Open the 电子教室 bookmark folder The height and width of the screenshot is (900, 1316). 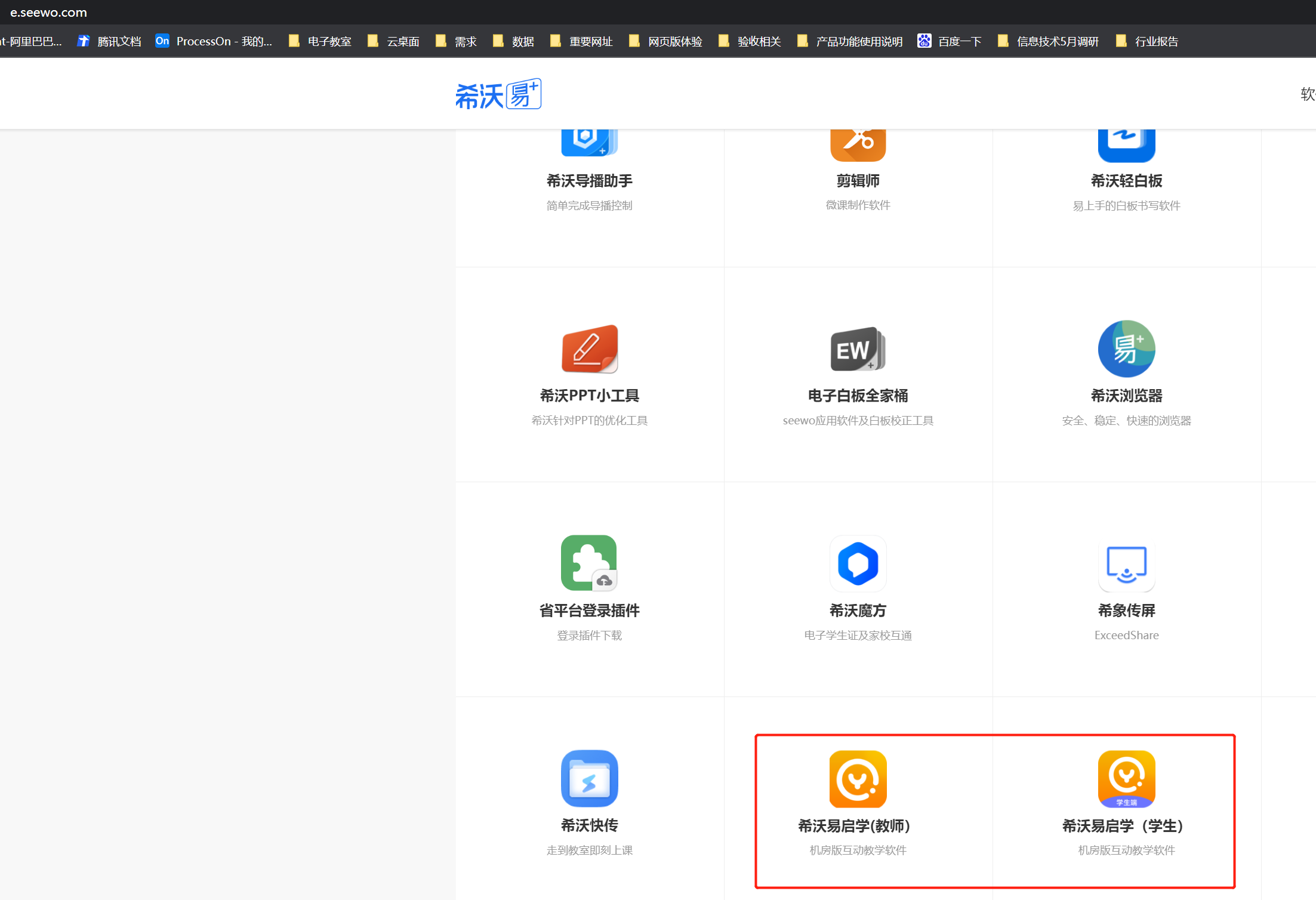(320, 41)
